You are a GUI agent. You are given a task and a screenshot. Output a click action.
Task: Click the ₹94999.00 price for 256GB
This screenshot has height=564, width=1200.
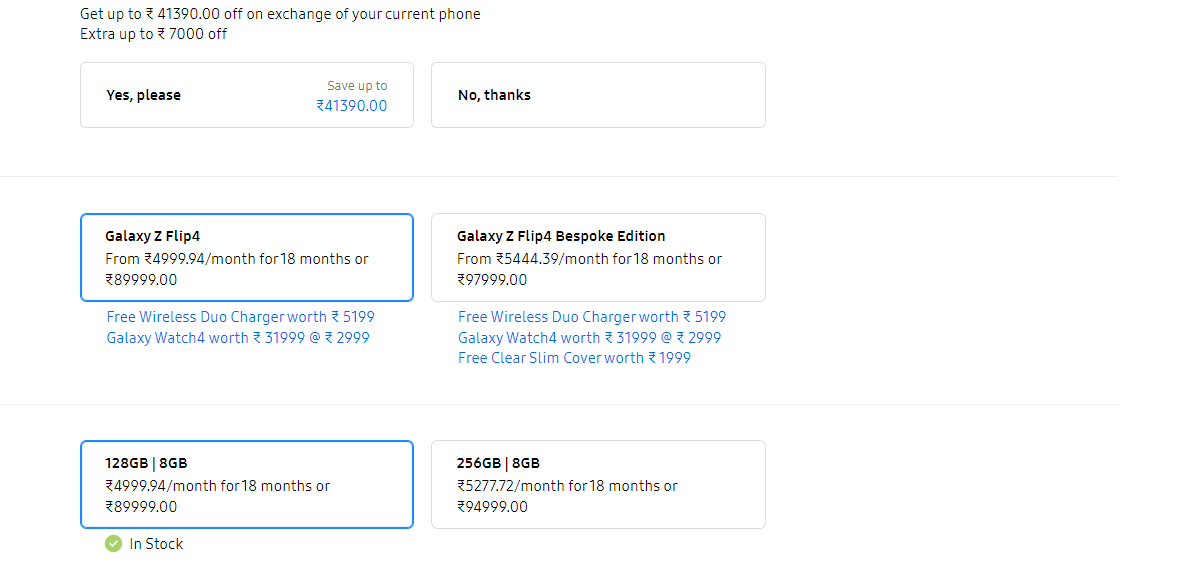(492, 507)
